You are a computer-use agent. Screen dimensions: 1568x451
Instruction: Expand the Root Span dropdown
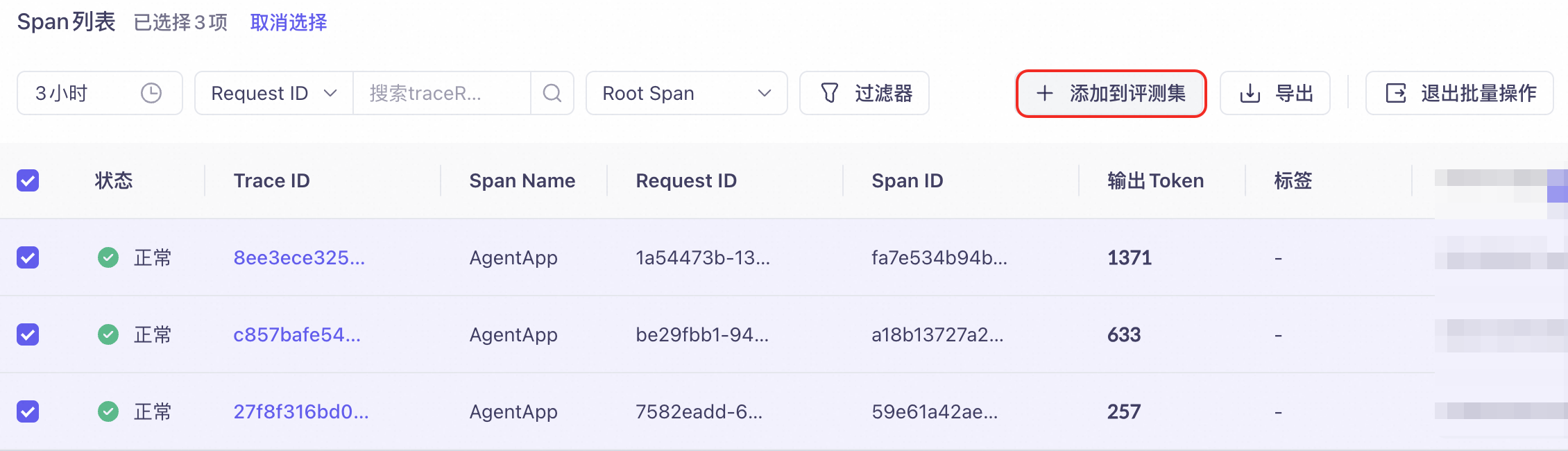(x=685, y=93)
